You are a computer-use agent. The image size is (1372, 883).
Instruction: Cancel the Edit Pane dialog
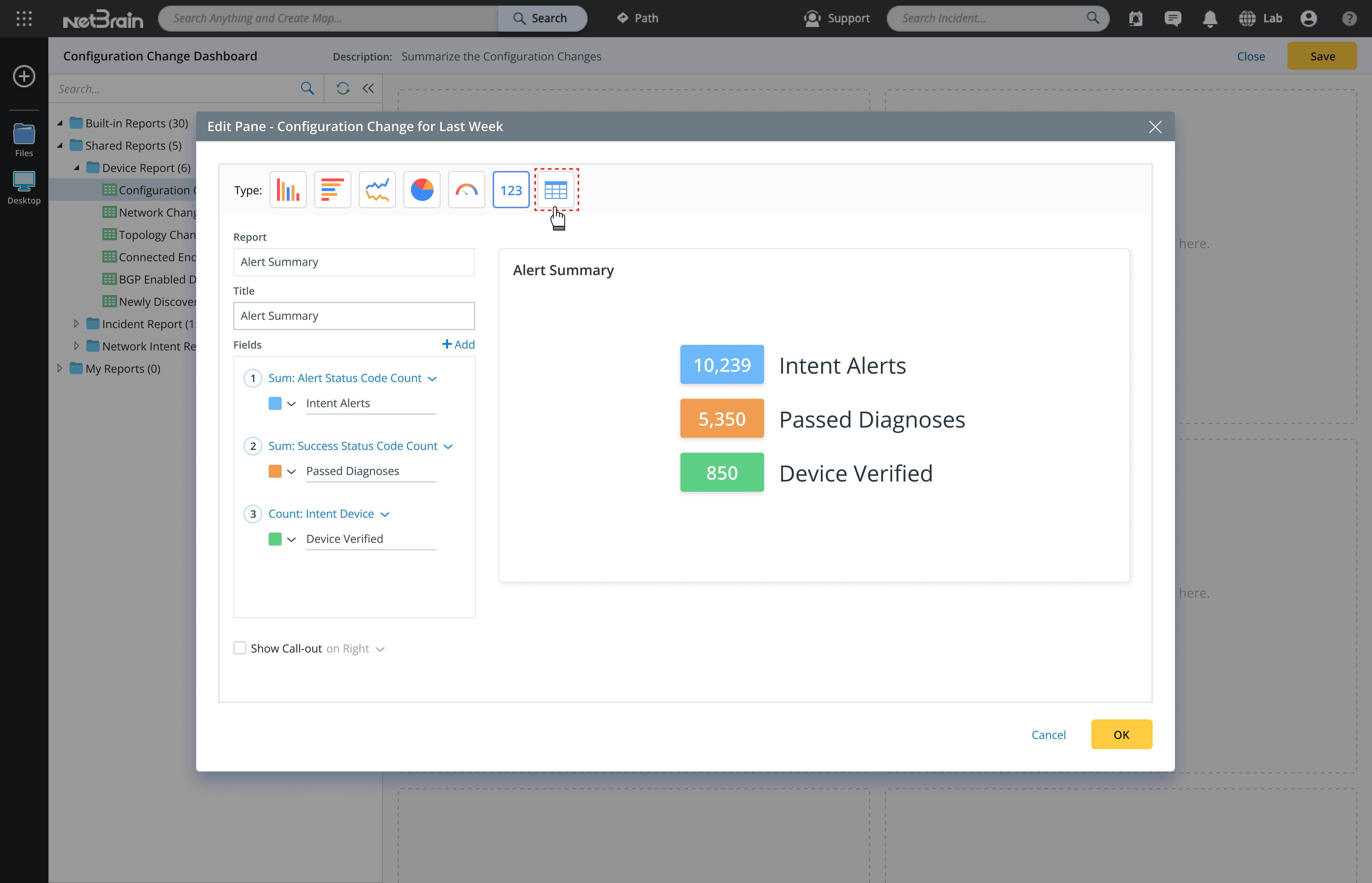pos(1048,735)
